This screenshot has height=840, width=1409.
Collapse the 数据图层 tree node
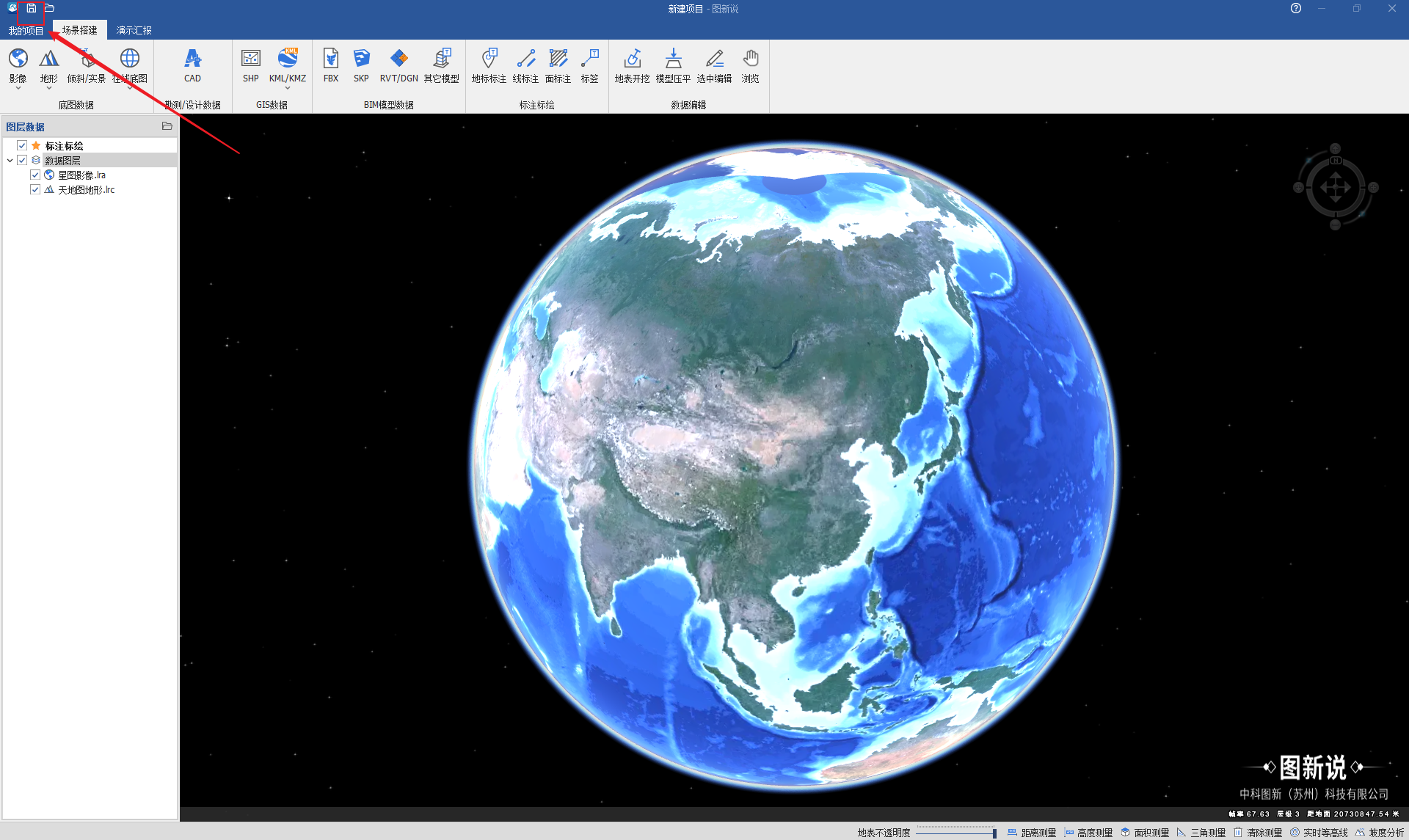(10, 160)
